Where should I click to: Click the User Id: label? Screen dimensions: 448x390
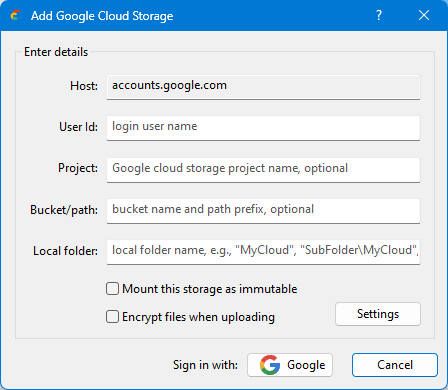79,127
